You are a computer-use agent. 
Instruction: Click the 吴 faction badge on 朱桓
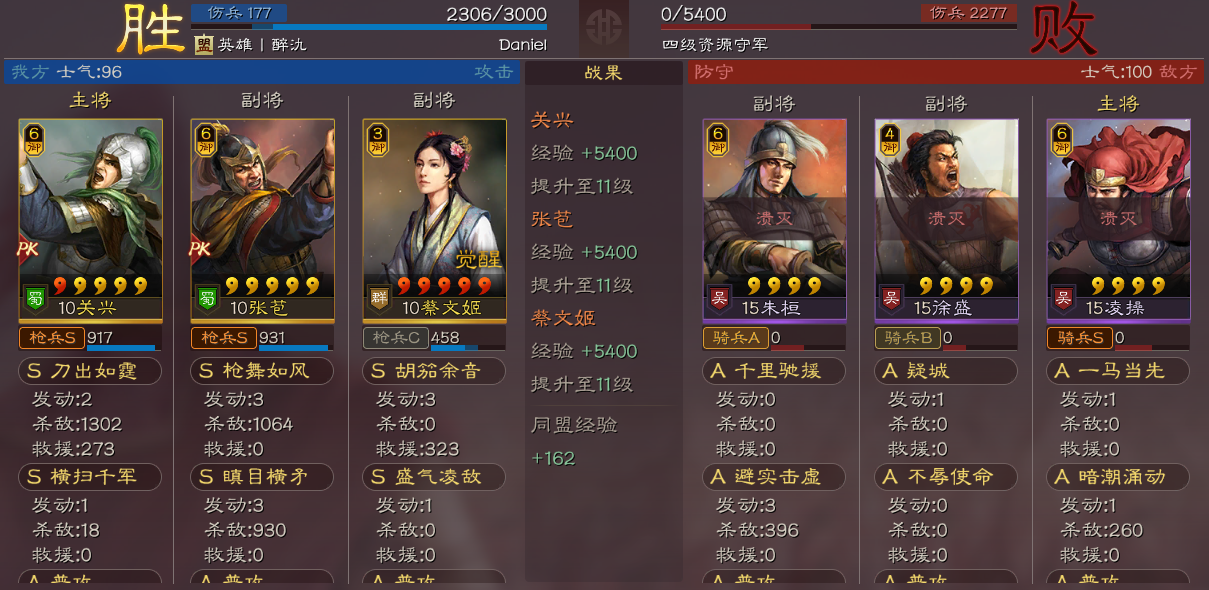719,298
